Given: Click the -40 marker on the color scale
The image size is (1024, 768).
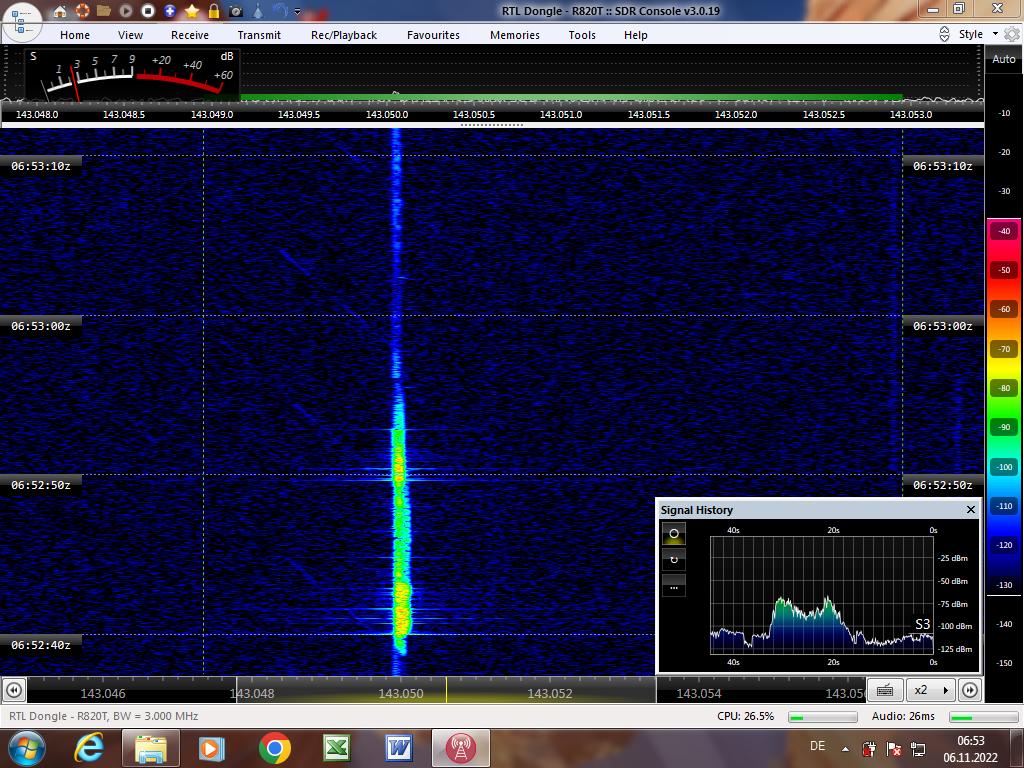Looking at the screenshot, I should [x=1004, y=231].
